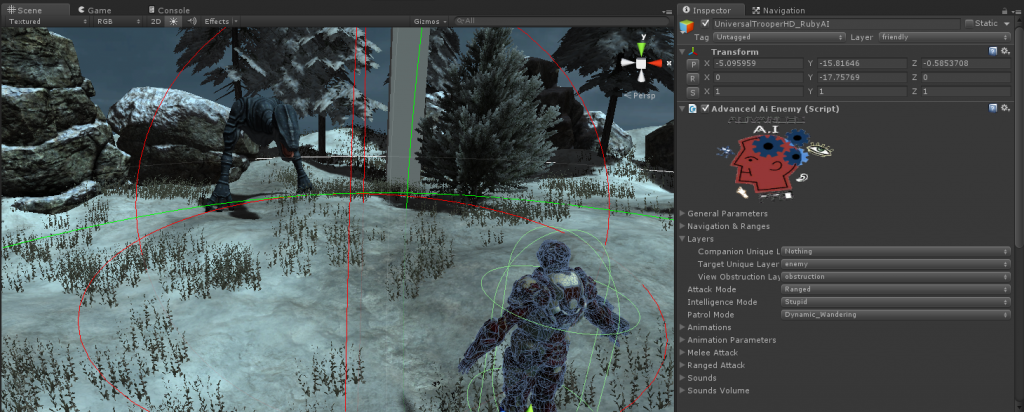Open the Transform component gear menu
1024x412 pixels.
[1004, 51]
